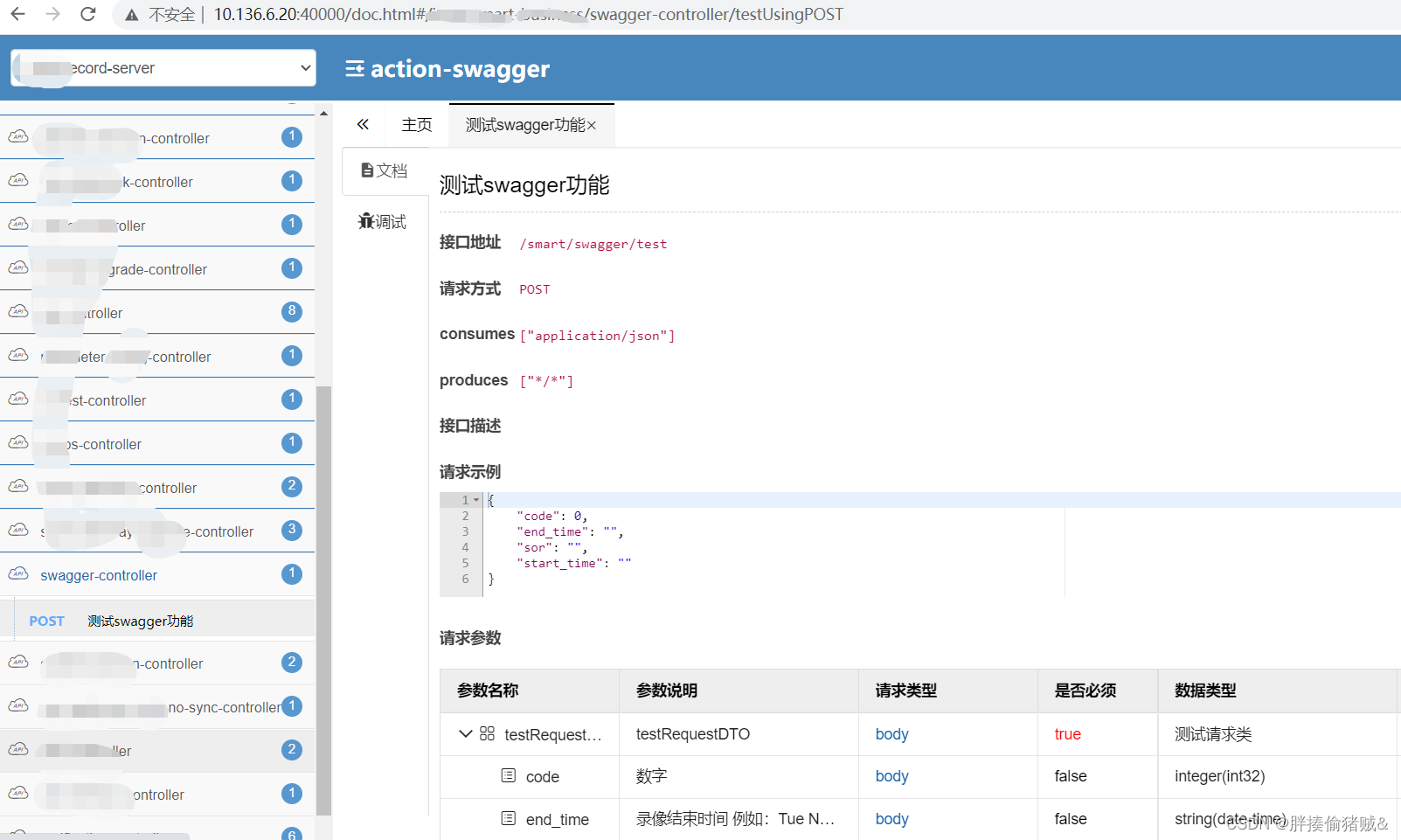Click the swagger-controller API cloud icon

pyautogui.click(x=18, y=573)
